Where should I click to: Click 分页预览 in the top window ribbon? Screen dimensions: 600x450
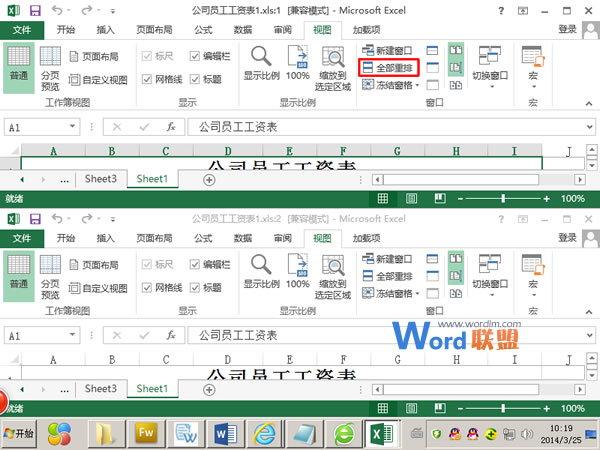click(x=49, y=67)
